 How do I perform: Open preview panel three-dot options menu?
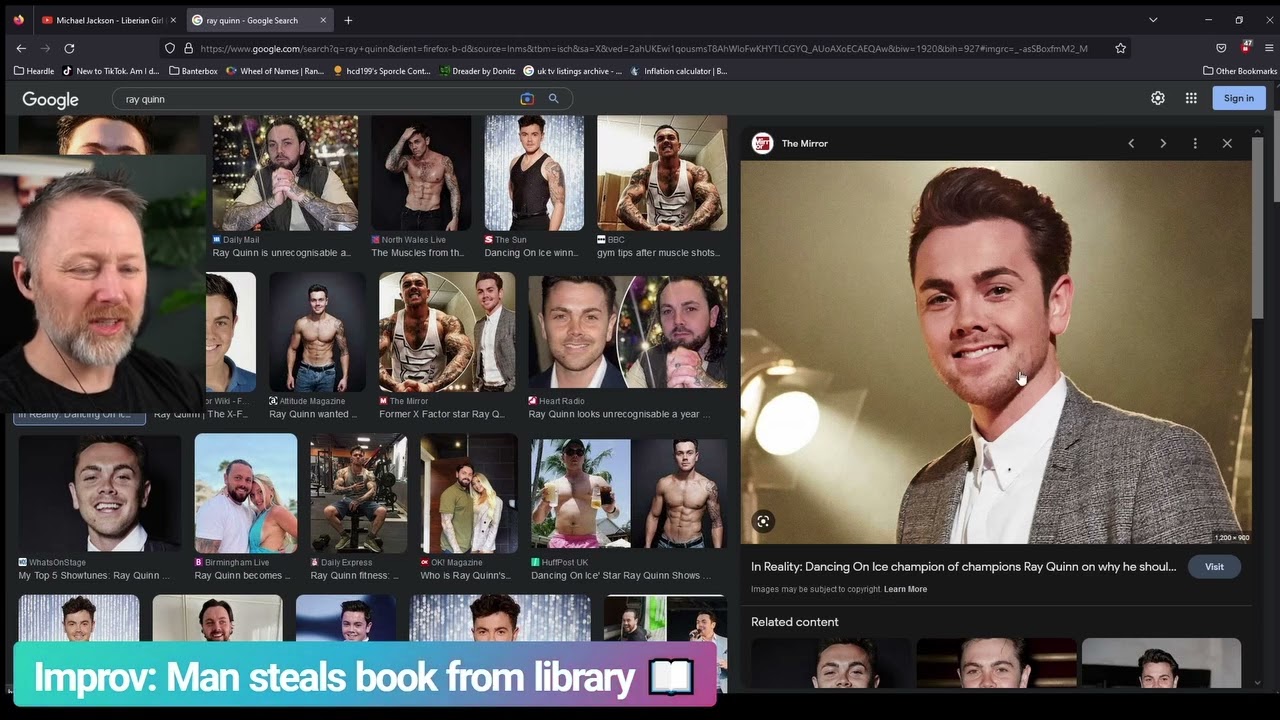pos(1195,143)
